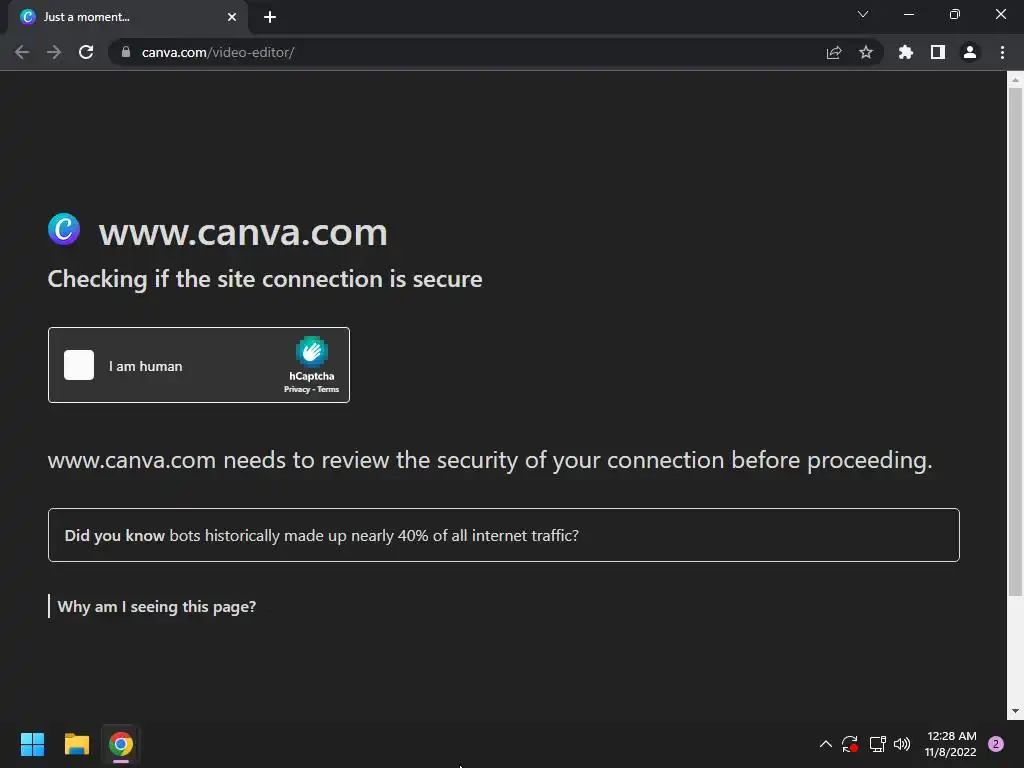Open the Chrome profile avatar menu

[x=970, y=52]
